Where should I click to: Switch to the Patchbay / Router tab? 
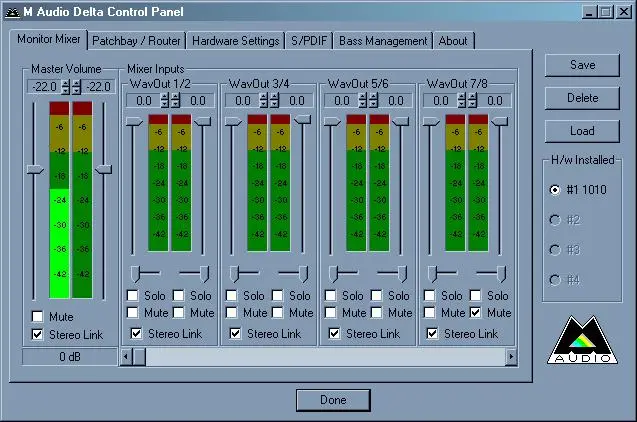(136, 41)
